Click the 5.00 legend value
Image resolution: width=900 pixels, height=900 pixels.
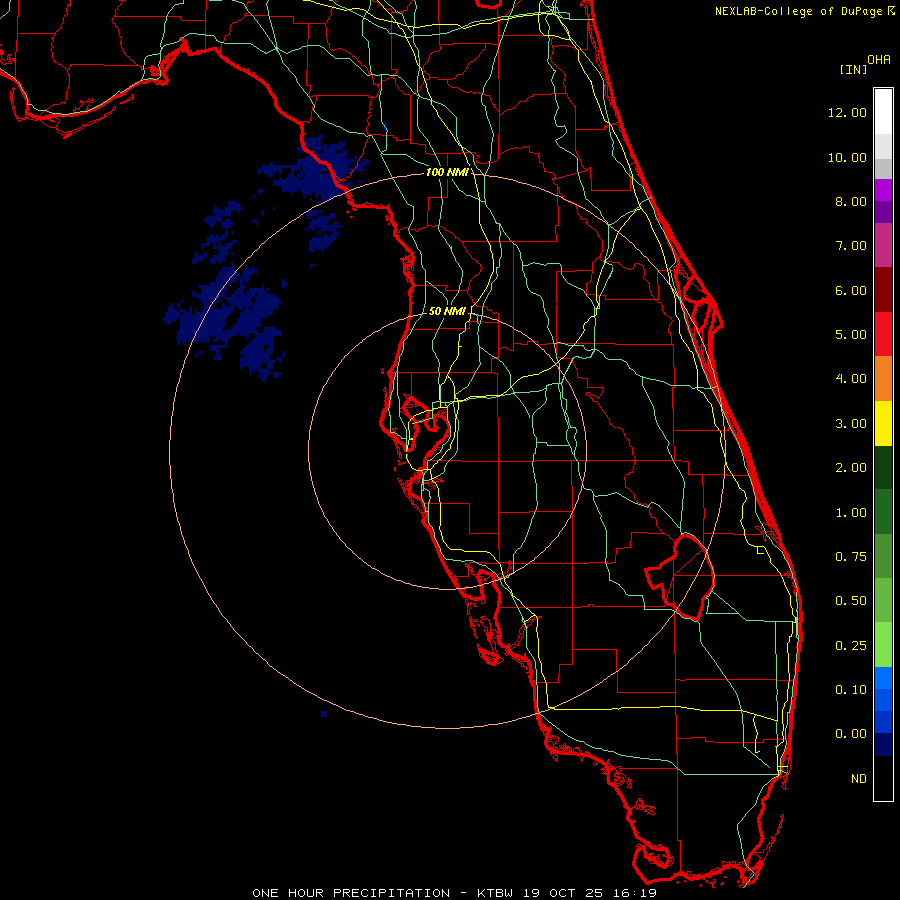(x=851, y=335)
